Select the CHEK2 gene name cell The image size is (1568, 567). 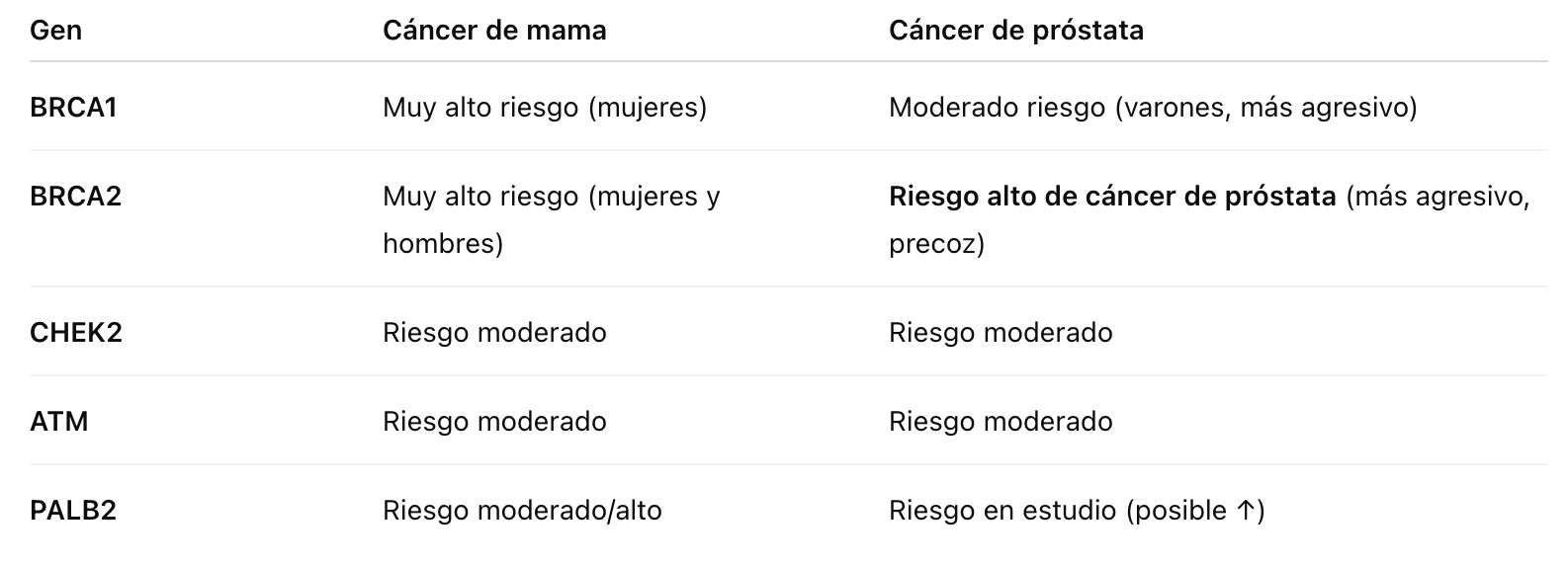(x=76, y=333)
